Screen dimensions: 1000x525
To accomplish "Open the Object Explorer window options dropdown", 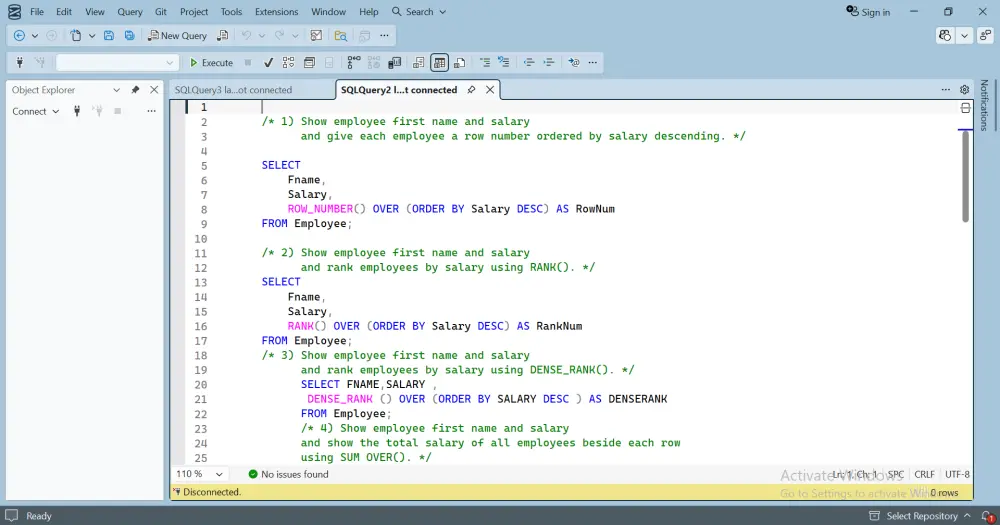I will click(x=116, y=90).
